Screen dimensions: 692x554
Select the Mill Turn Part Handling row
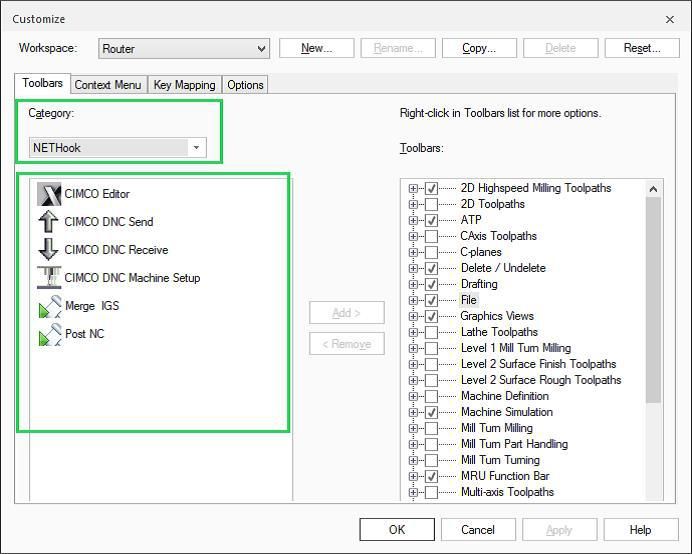tap(514, 444)
